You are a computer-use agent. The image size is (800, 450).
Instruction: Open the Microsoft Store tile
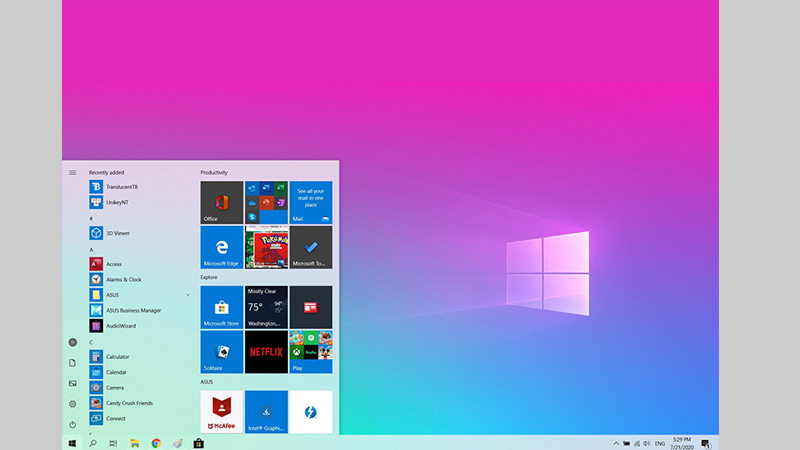(x=221, y=307)
